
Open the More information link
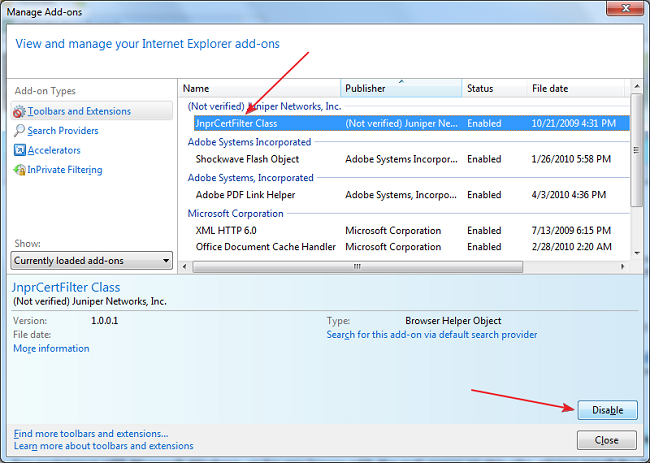coord(51,349)
